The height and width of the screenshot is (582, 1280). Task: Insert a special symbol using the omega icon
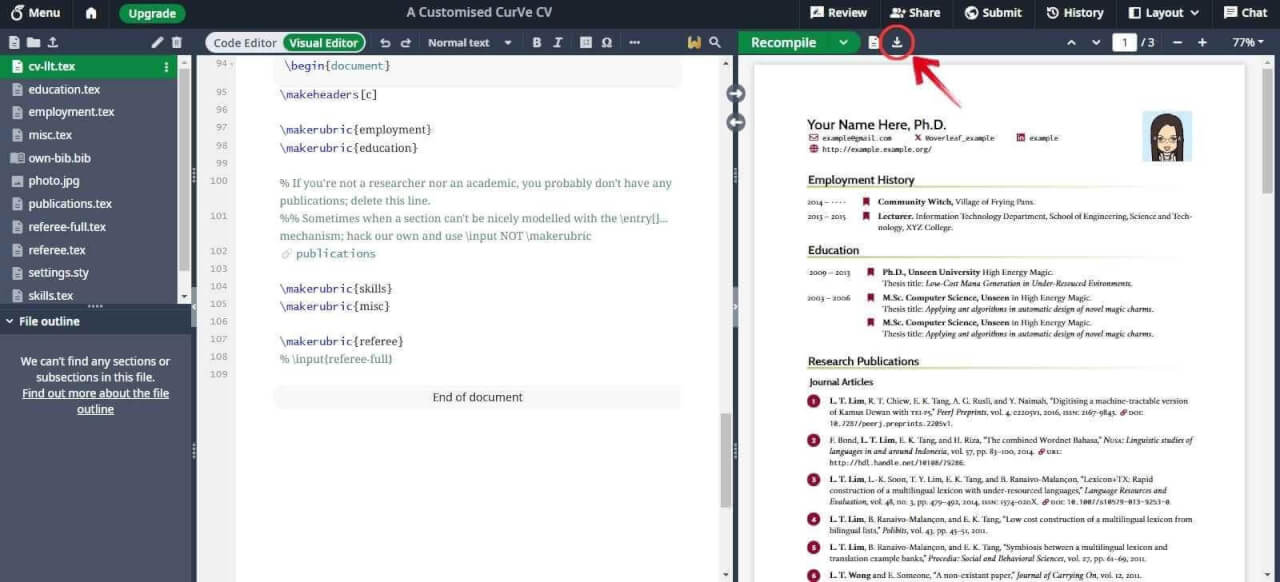coord(607,42)
